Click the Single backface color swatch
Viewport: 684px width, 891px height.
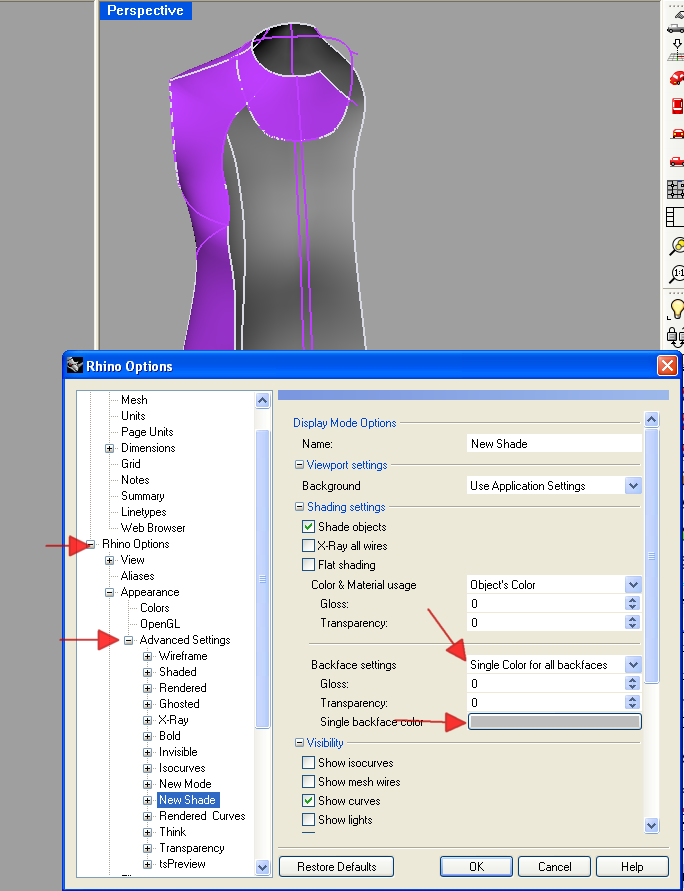(554, 722)
